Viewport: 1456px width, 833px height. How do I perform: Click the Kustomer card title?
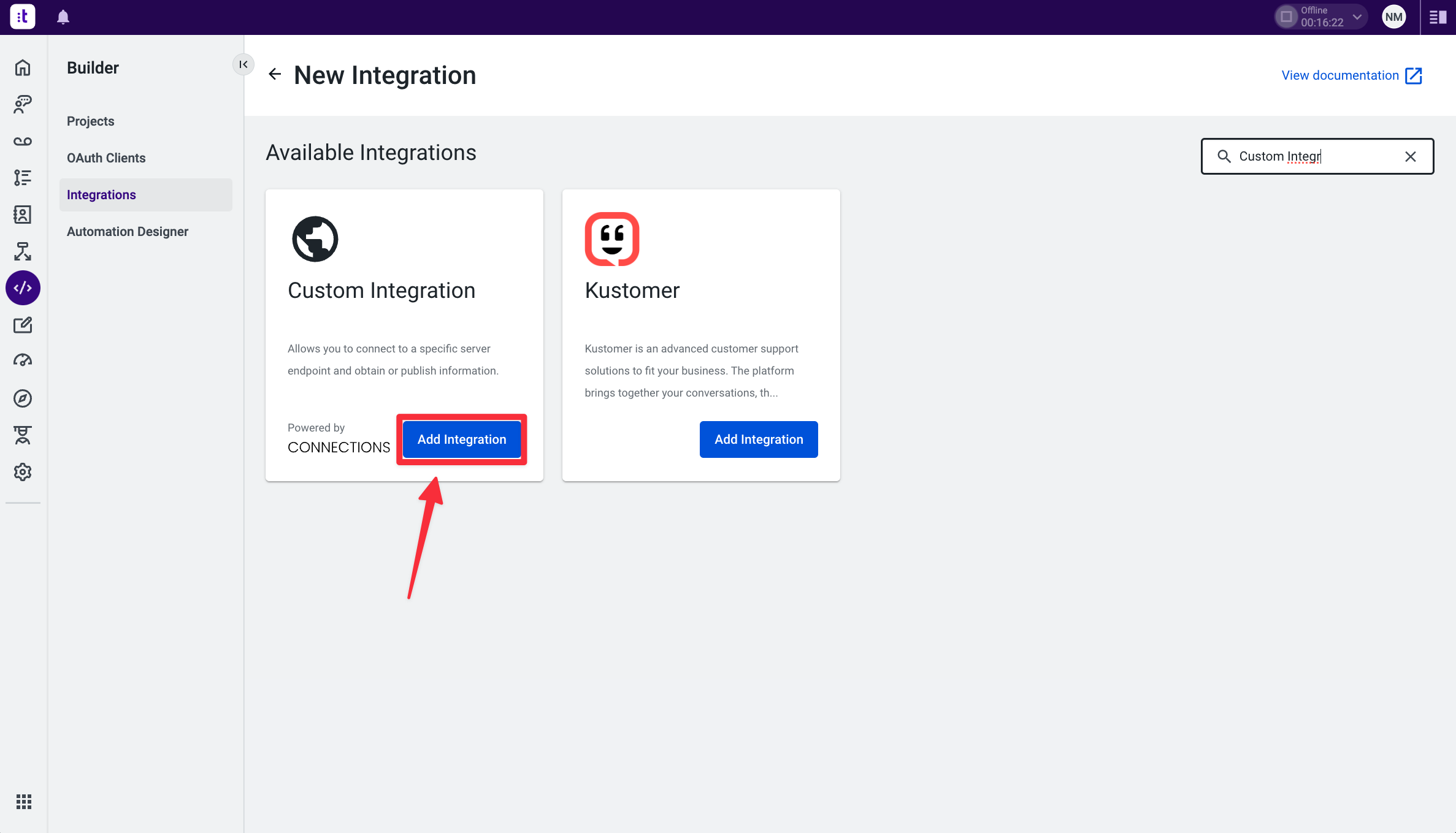(x=632, y=291)
